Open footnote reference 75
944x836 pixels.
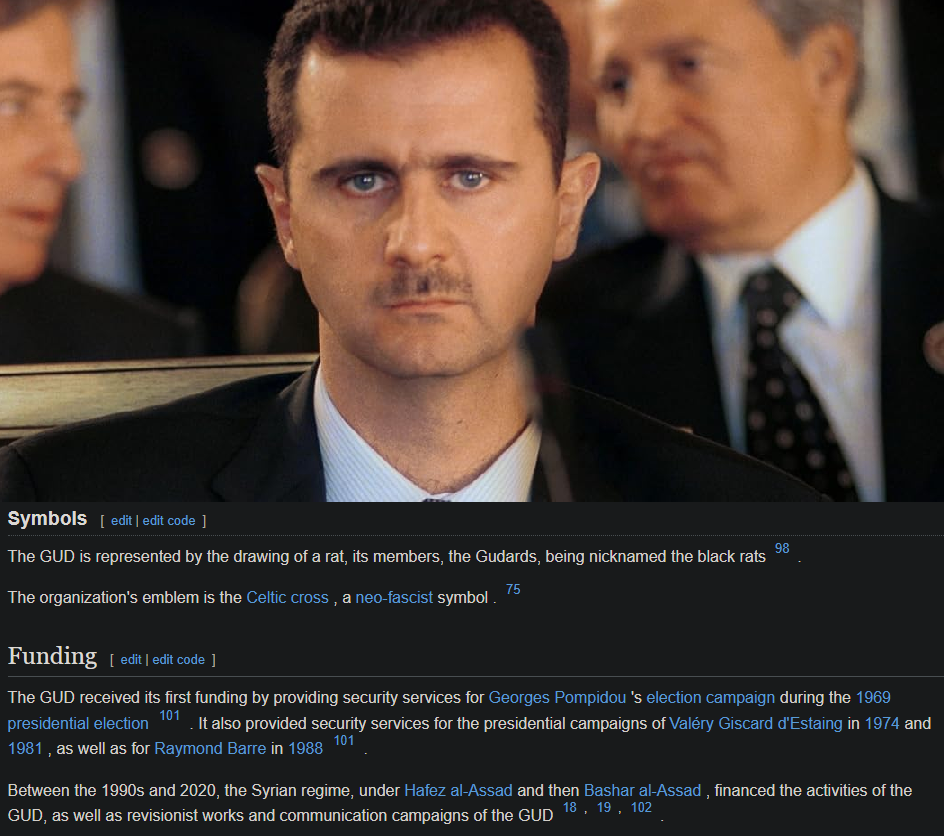point(513,589)
